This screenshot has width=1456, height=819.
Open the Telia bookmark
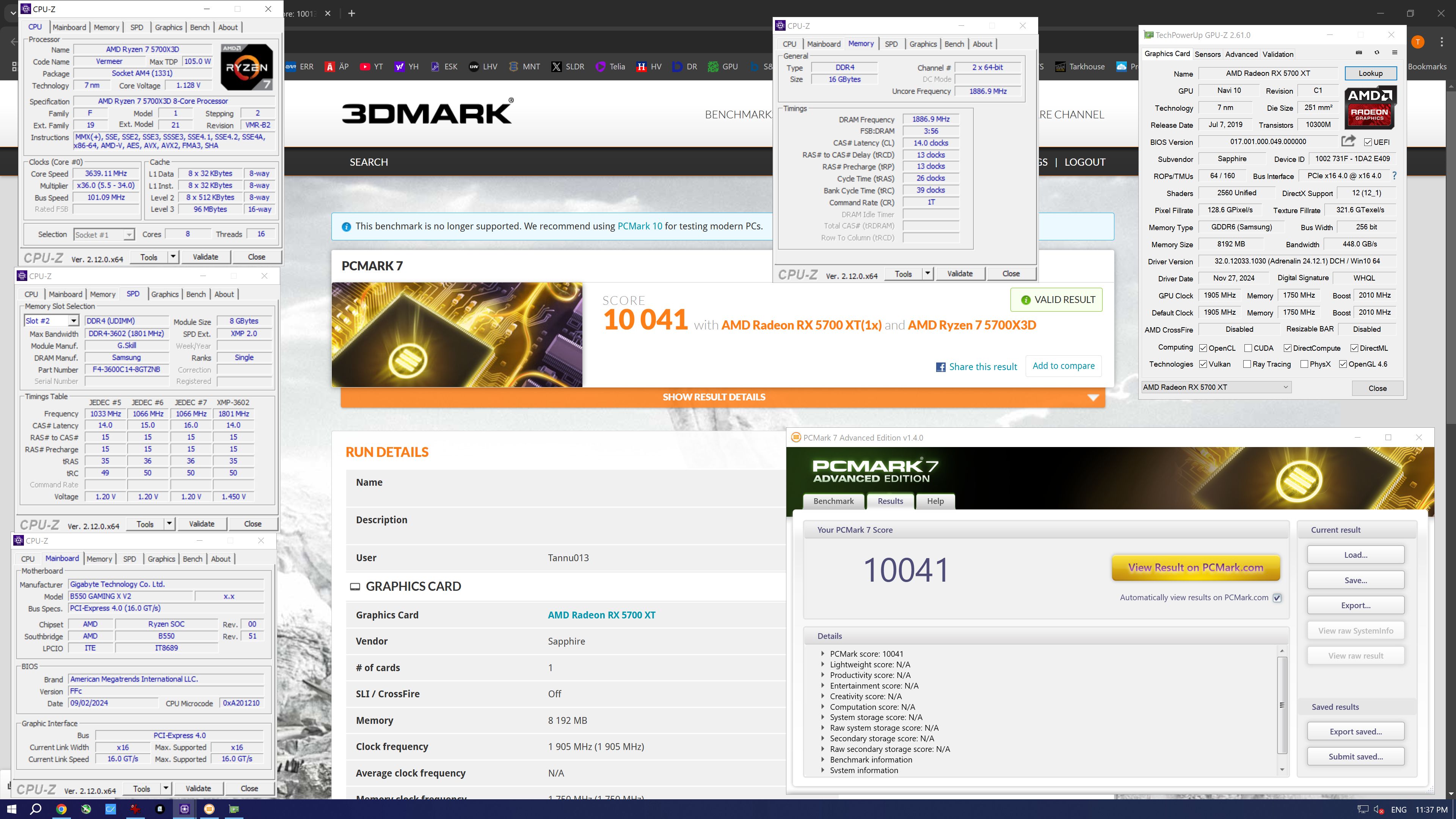coord(610,67)
